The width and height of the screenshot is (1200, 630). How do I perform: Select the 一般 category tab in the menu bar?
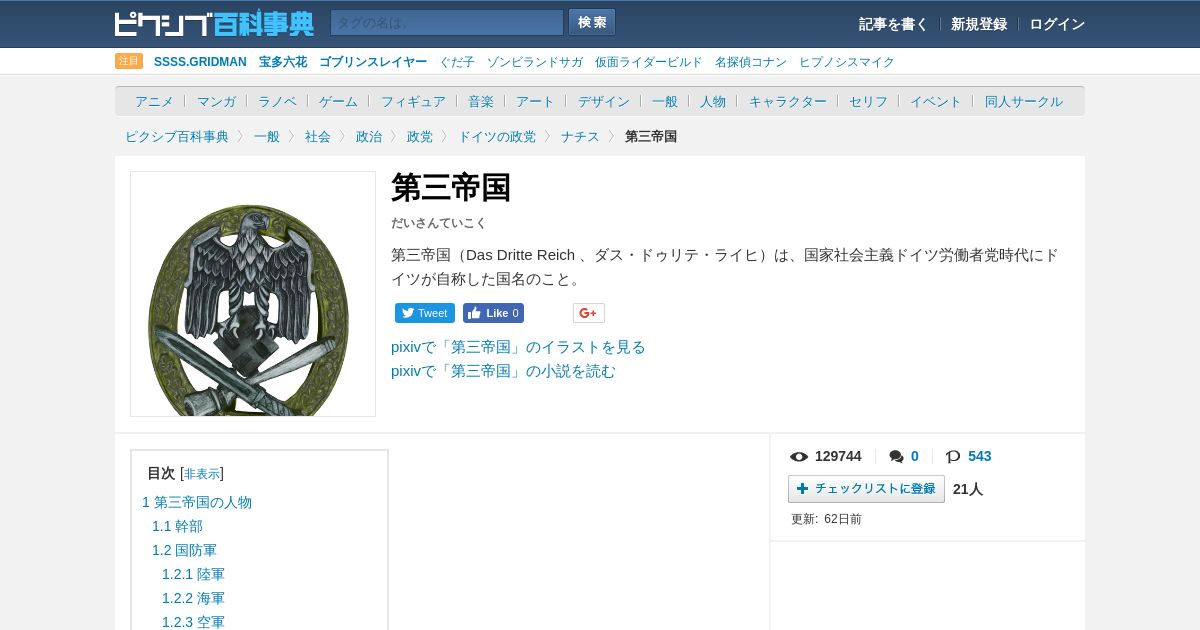point(665,101)
